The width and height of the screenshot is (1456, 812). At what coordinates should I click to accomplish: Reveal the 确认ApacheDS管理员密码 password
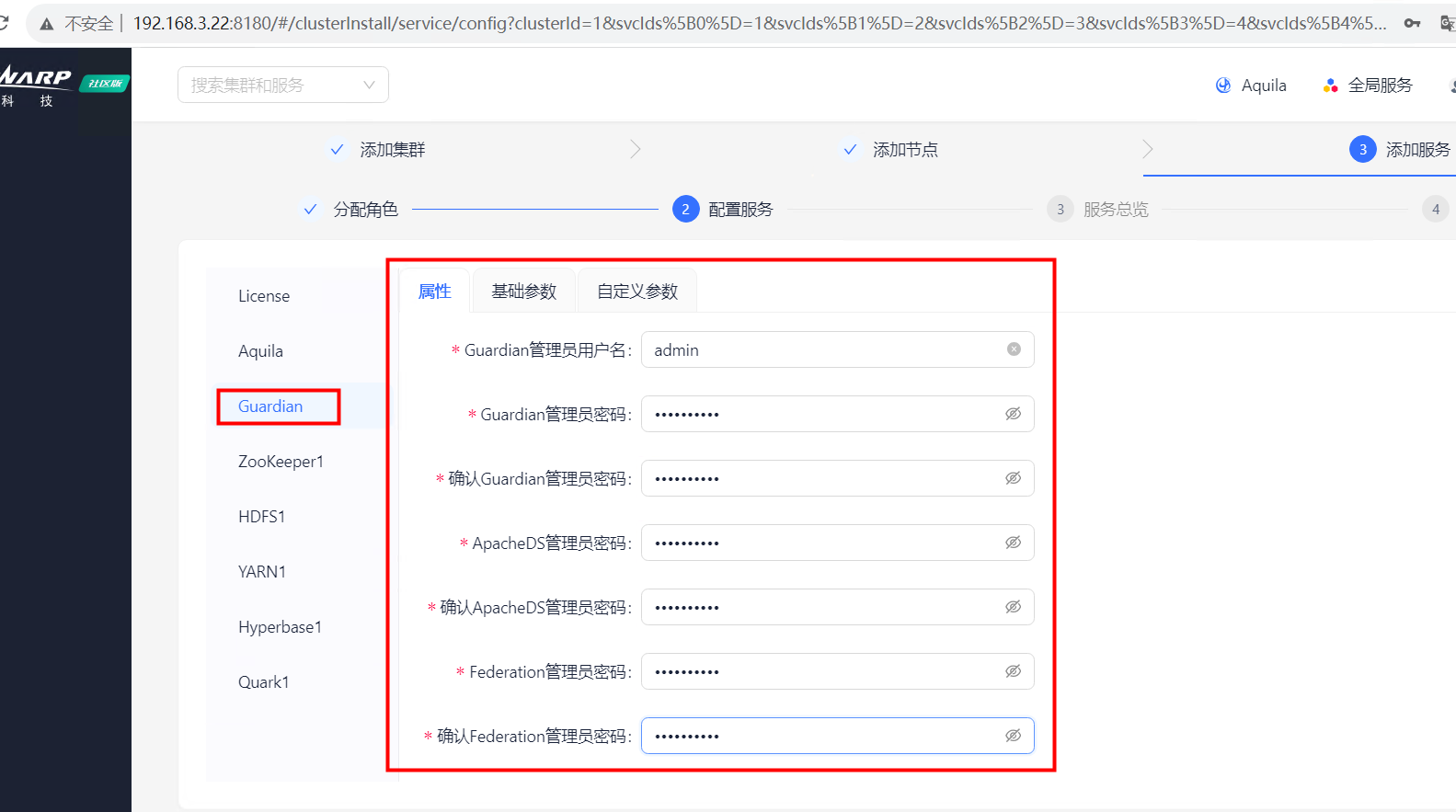coord(1014,607)
